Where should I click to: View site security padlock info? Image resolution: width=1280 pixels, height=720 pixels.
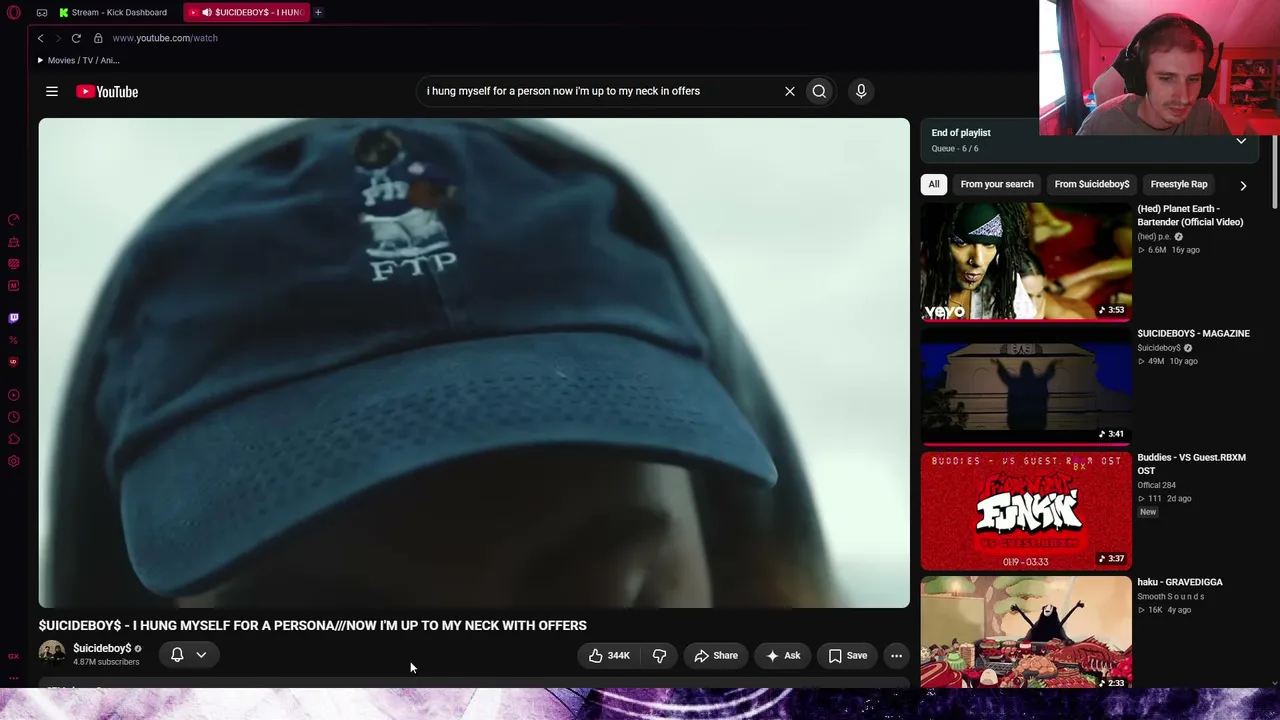coord(98,38)
